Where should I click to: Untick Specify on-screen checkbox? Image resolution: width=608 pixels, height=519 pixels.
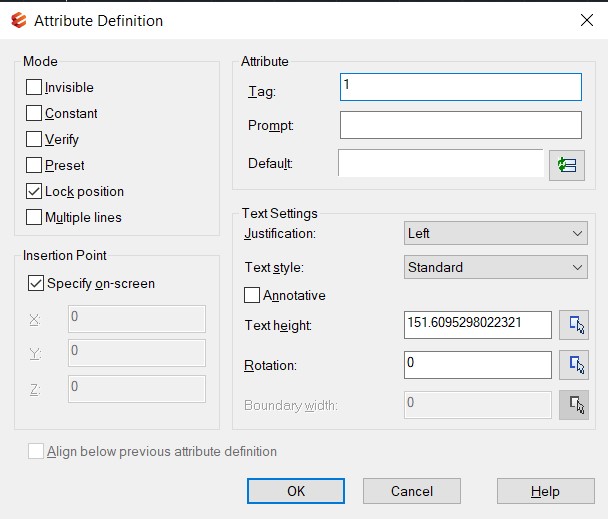[36, 284]
